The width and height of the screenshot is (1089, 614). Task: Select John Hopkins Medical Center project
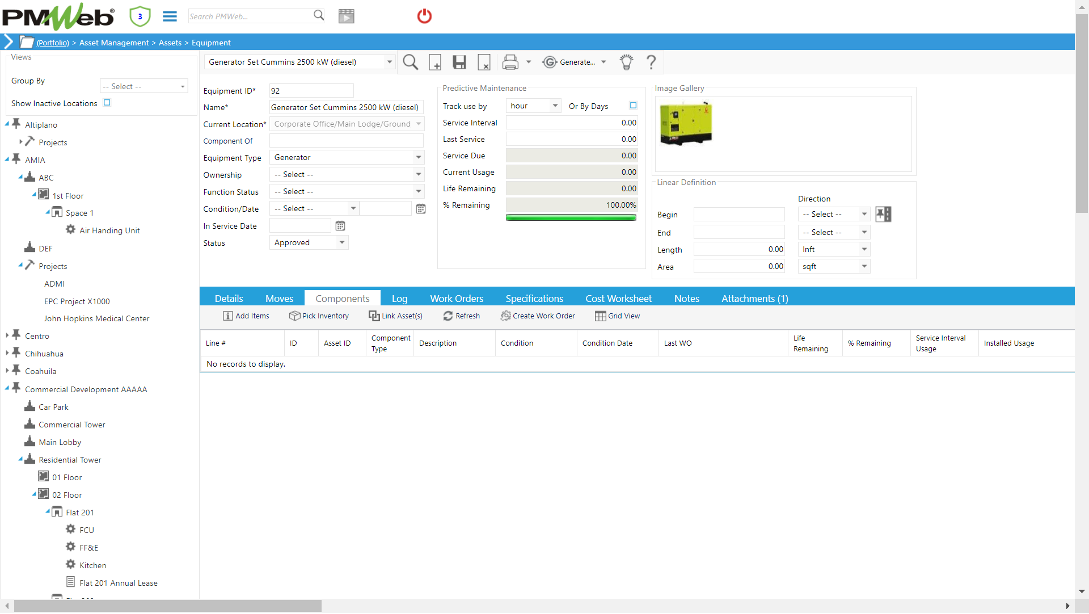tap(97, 318)
